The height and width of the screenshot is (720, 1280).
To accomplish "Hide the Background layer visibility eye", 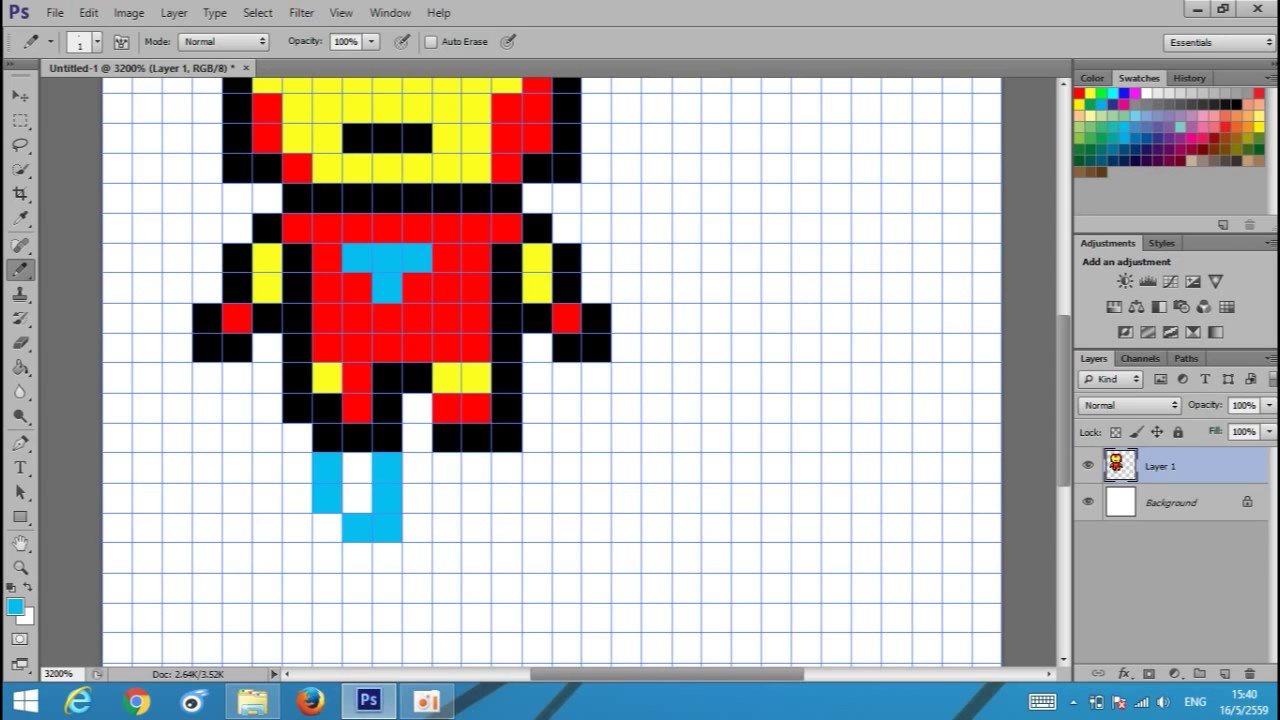I will click(1088, 502).
